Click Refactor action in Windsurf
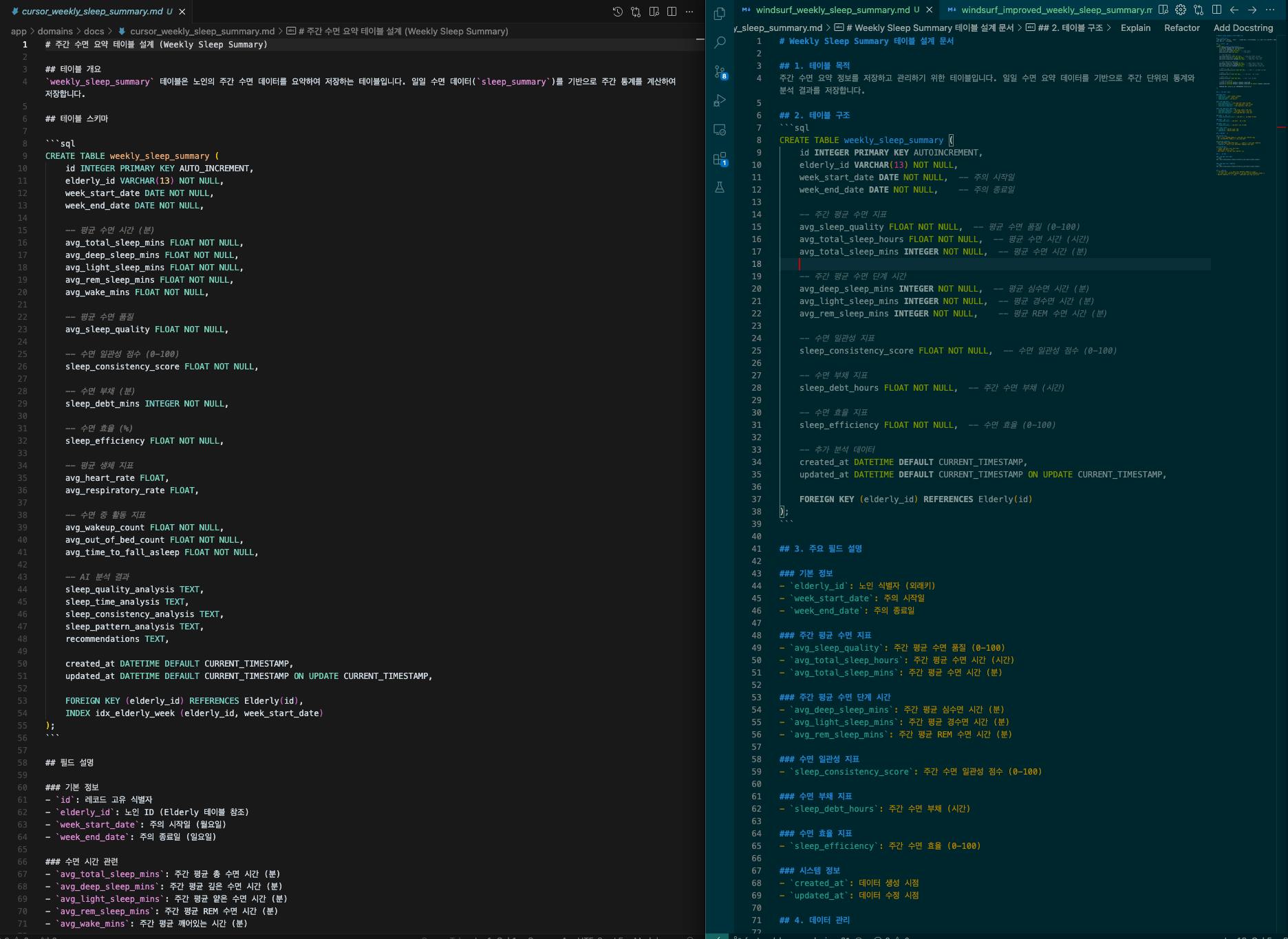The image size is (1288, 939). [x=1181, y=28]
